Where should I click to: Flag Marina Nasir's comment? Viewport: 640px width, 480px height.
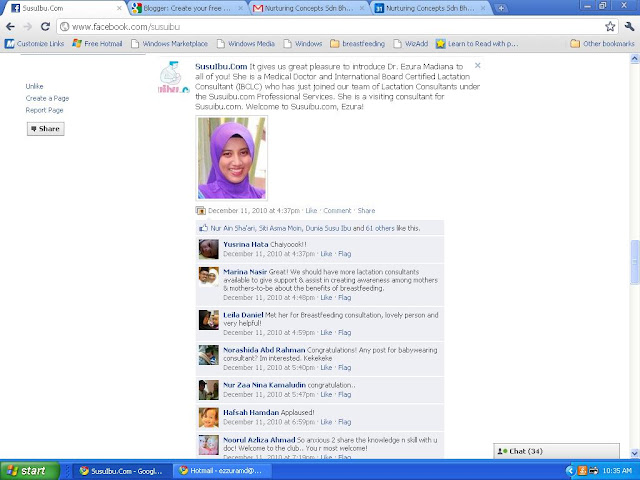click(344, 298)
